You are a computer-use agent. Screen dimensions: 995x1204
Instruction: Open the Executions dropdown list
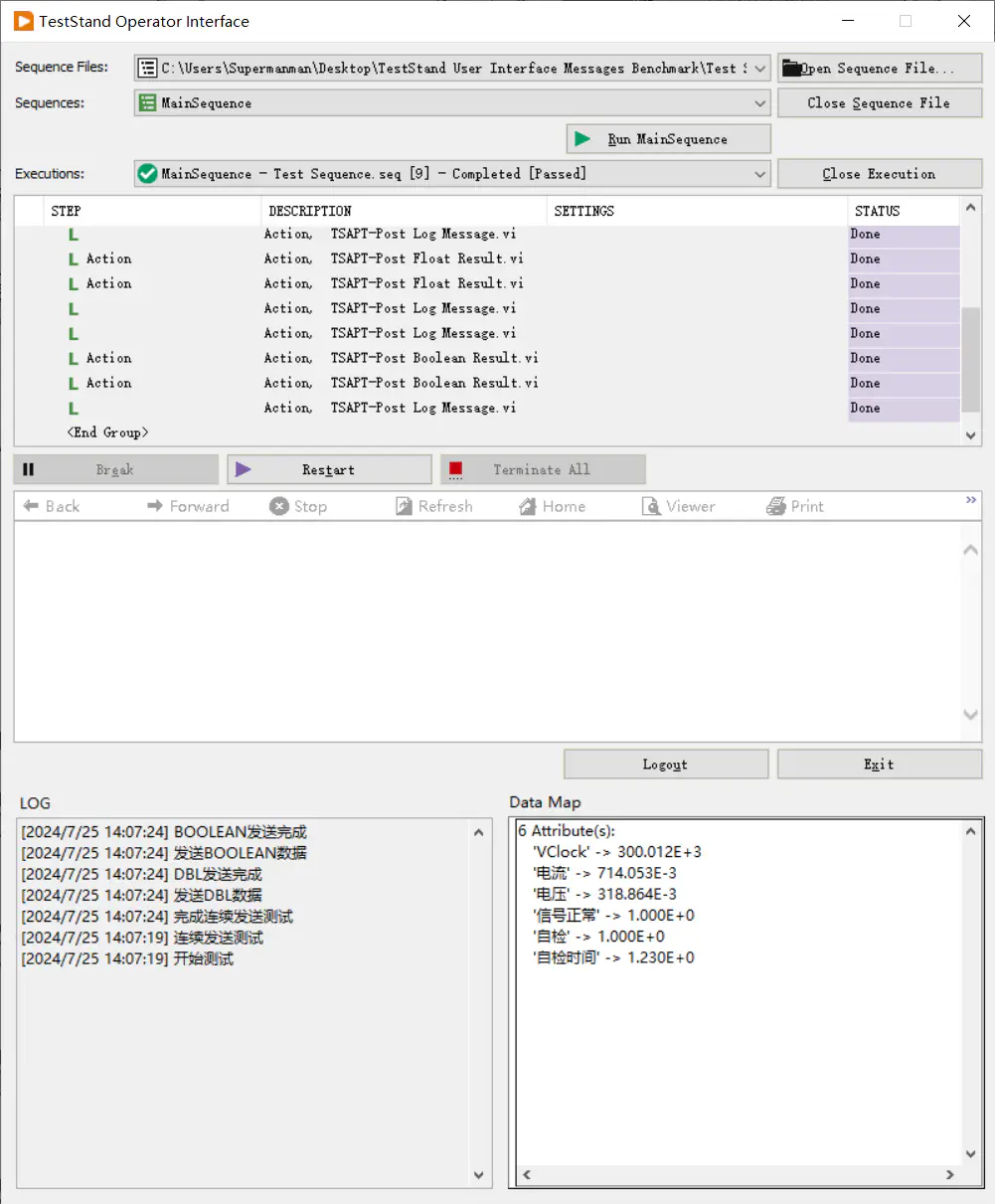tap(760, 174)
